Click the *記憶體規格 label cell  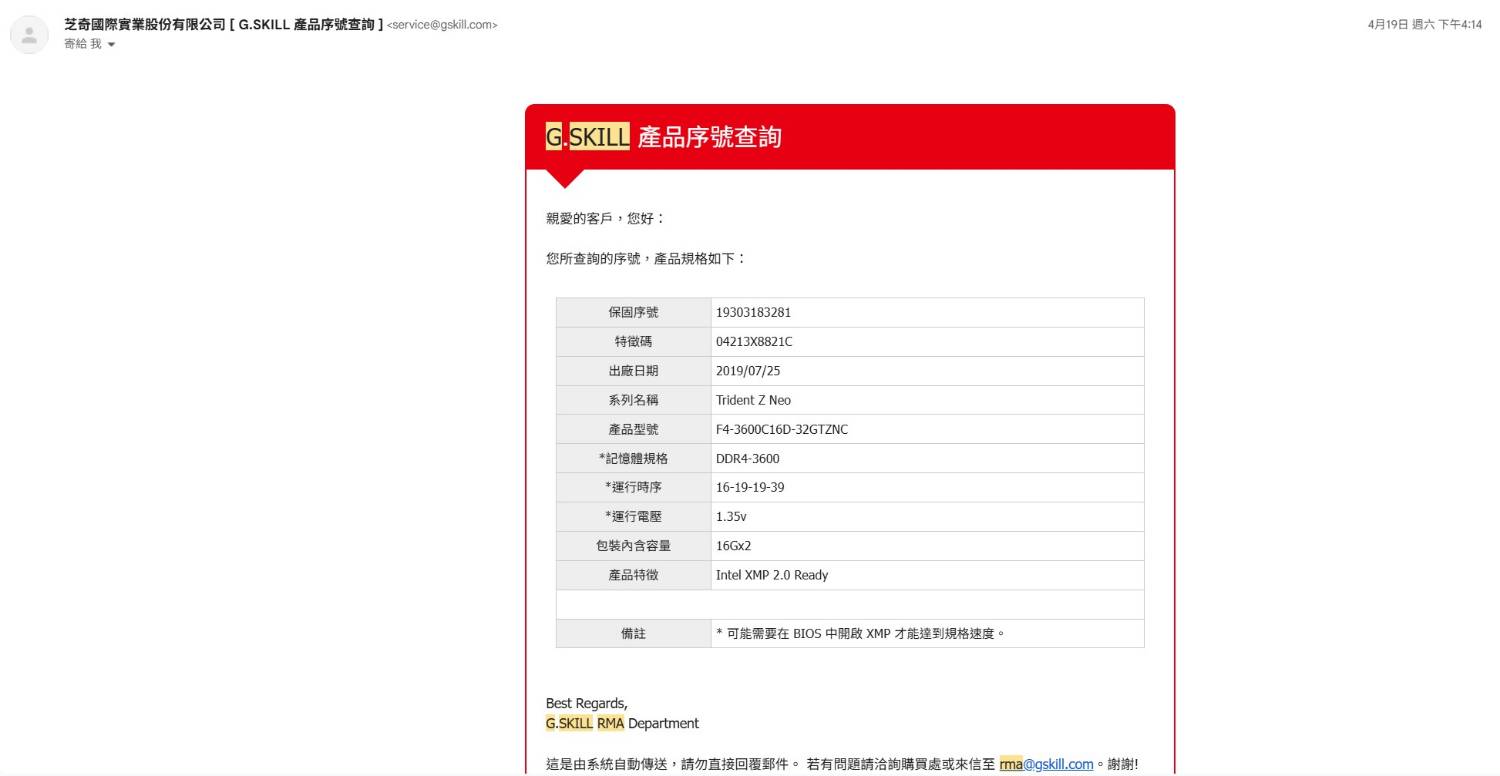tap(634, 458)
